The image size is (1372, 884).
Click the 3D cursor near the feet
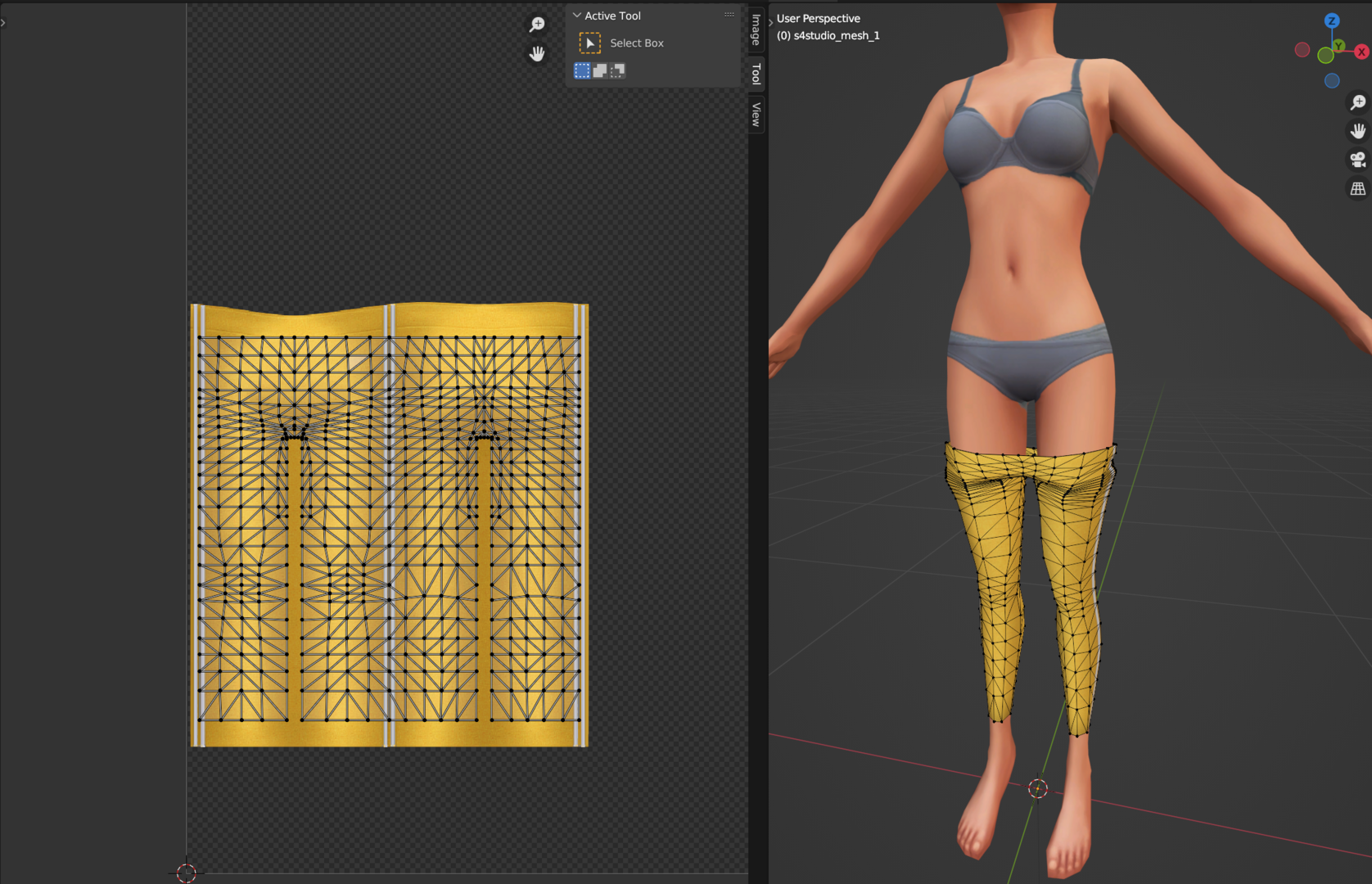(x=1038, y=788)
